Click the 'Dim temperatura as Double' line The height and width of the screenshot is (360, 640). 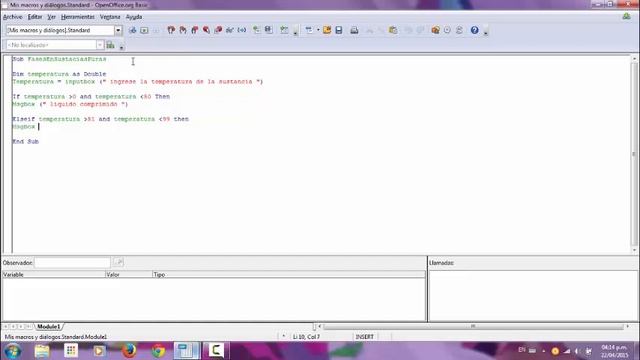tap(59, 74)
